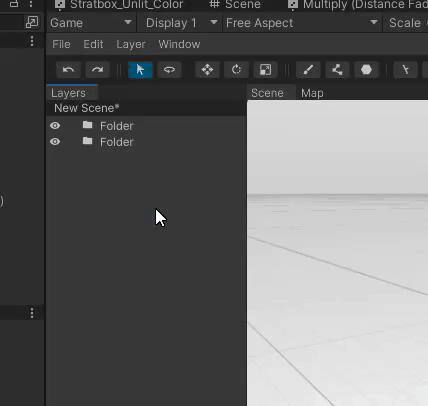428x406 pixels.
Task: Switch to the Map tab
Action: coord(312,93)
